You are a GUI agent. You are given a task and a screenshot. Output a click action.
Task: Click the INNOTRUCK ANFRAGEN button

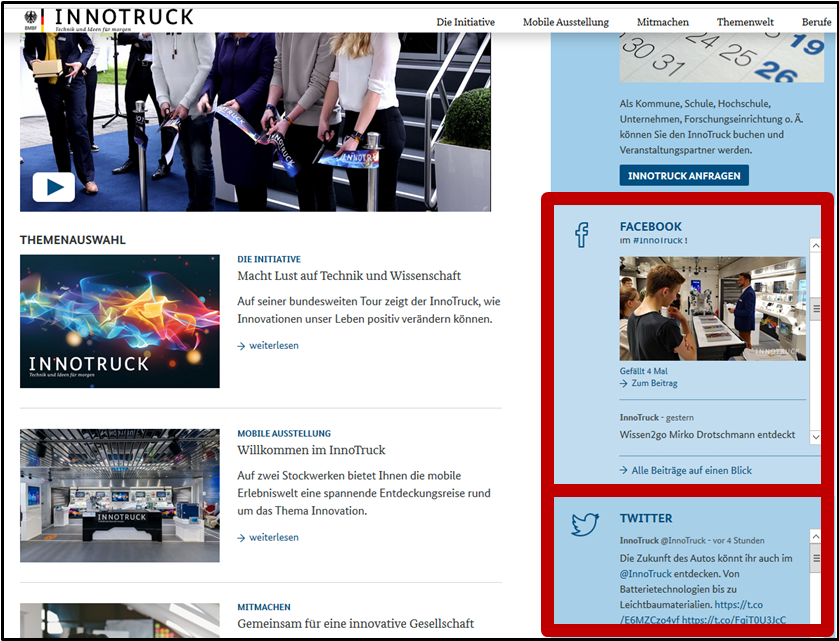684,175
